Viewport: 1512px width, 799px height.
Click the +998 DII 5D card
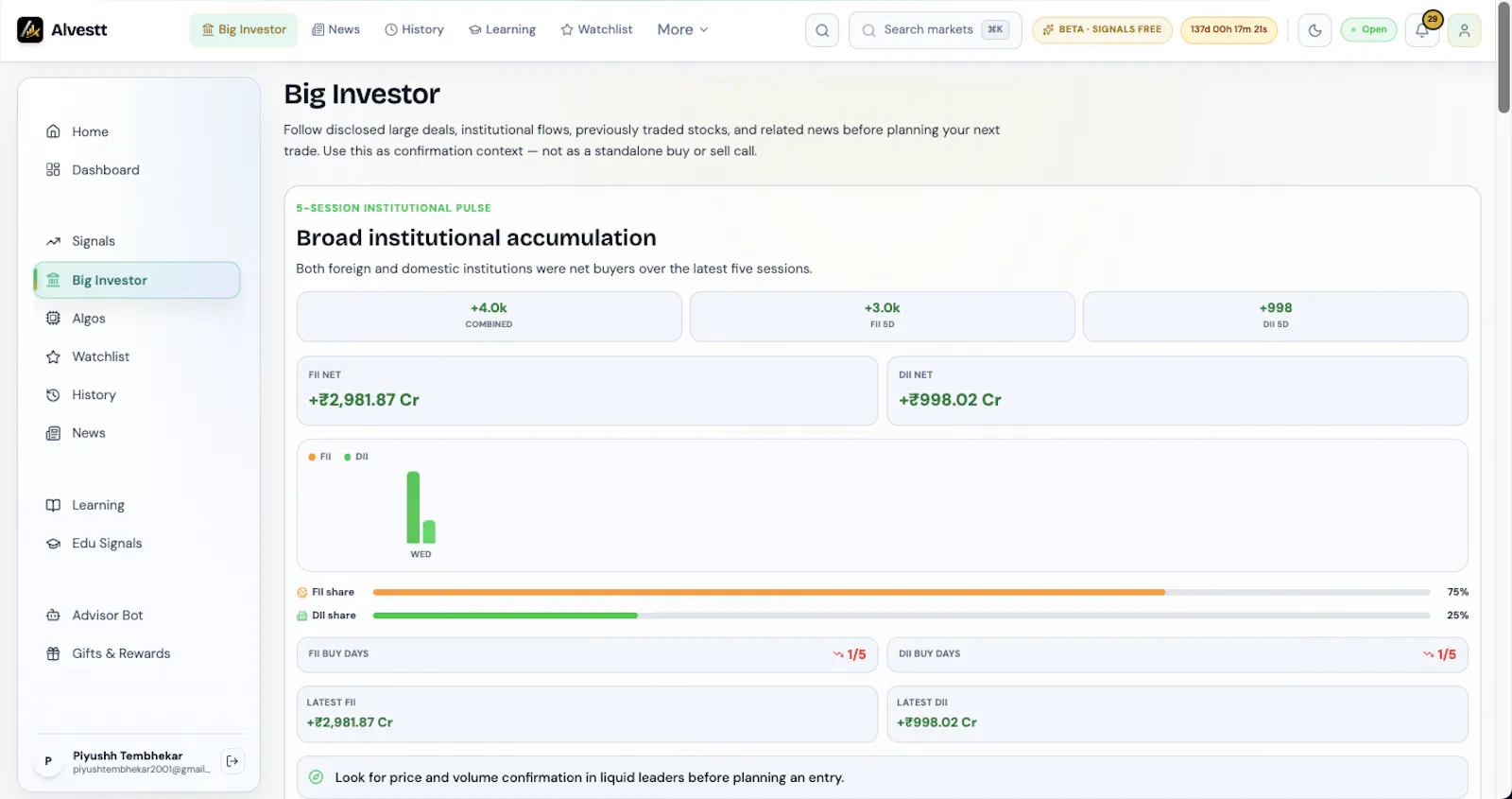(x=1275, y=317)
